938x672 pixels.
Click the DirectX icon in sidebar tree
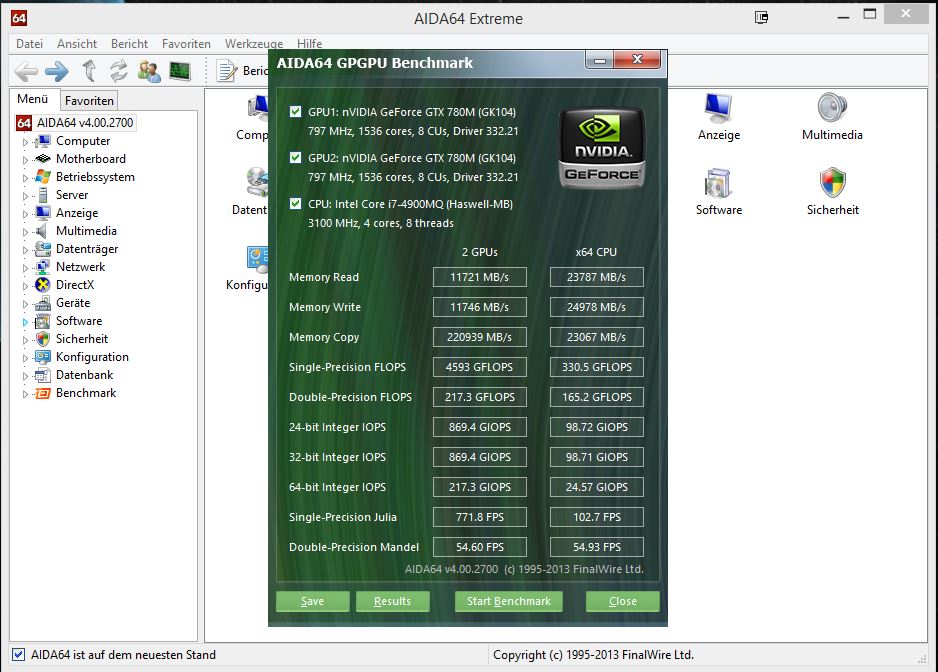(42, 285)
